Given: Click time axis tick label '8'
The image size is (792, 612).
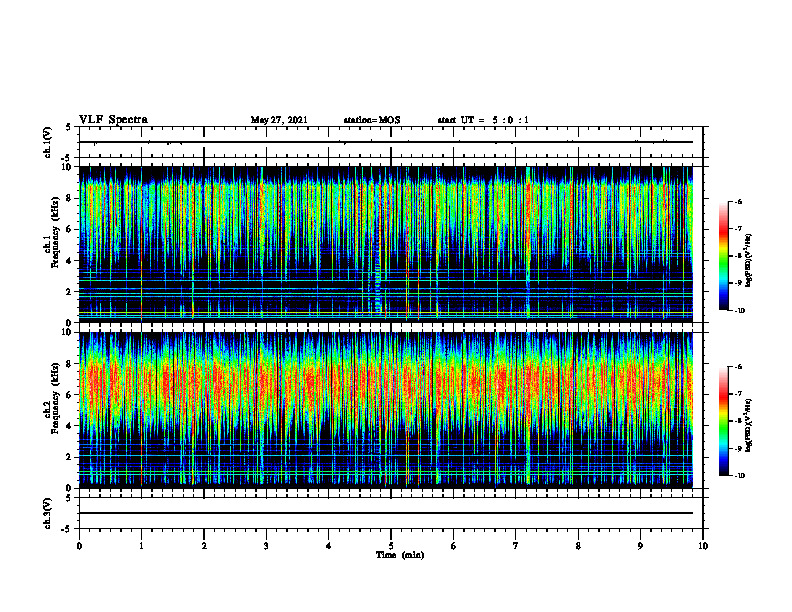Looking at the screenshot, I should coord(578,546).
